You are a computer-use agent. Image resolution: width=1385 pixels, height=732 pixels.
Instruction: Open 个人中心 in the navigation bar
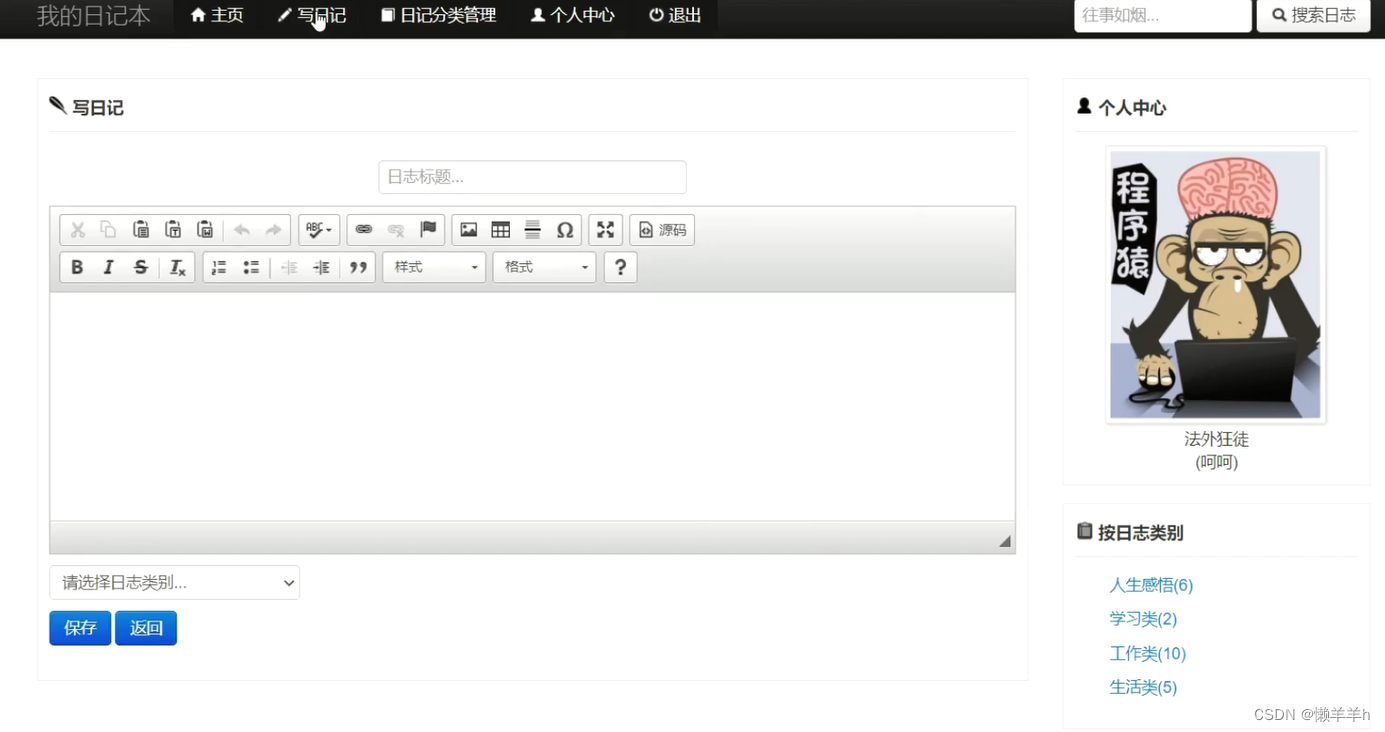(x=573, y=15)
